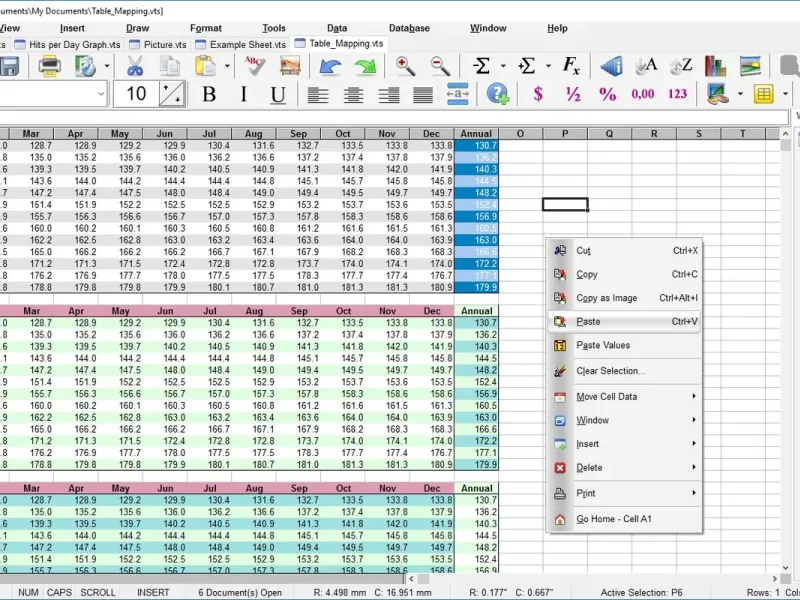
Task: Click the Copy pages toolbar icon
Action: coord(170,66)
